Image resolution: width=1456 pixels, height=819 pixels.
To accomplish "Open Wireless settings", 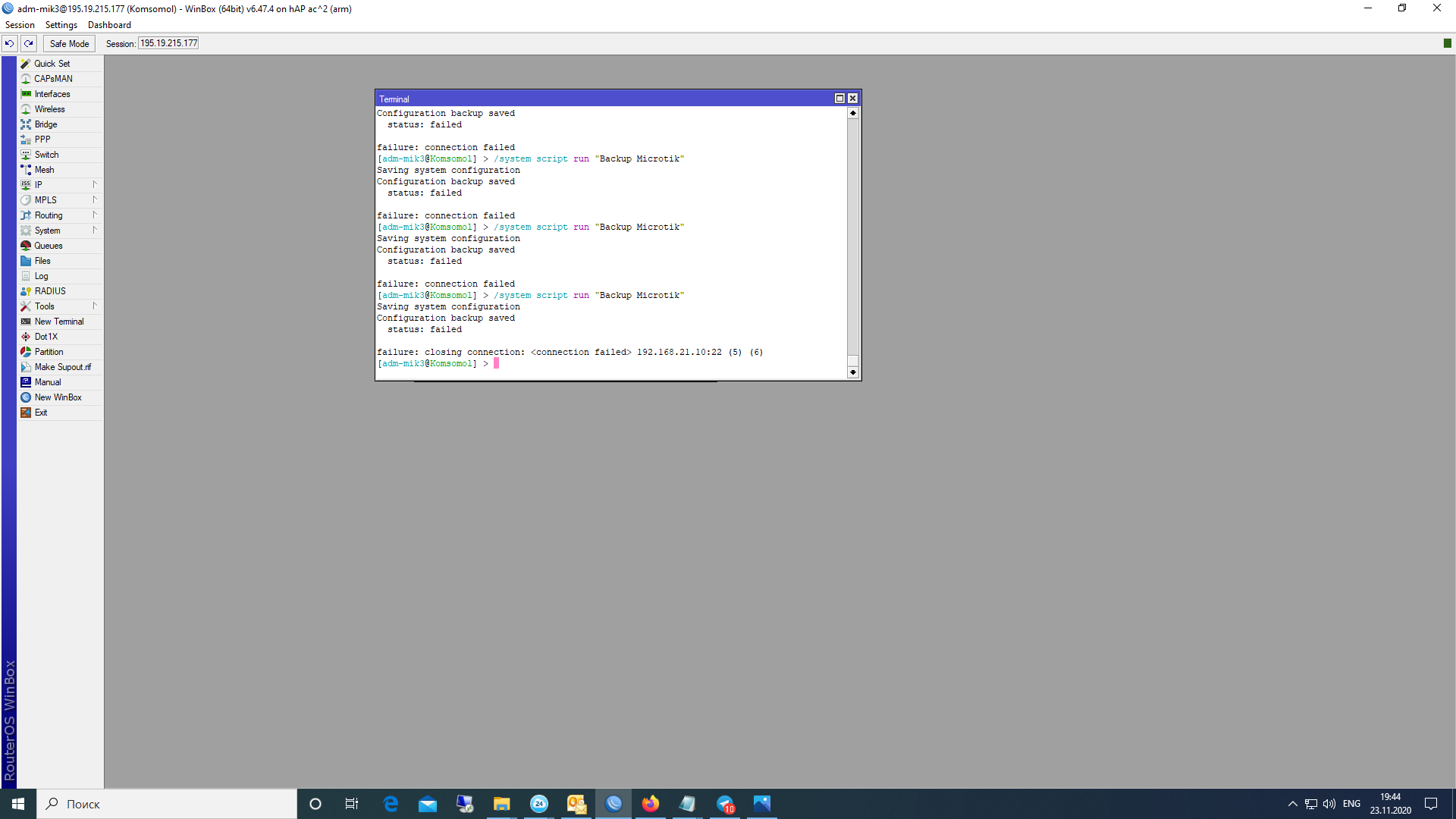I will [x=60, y=109].
